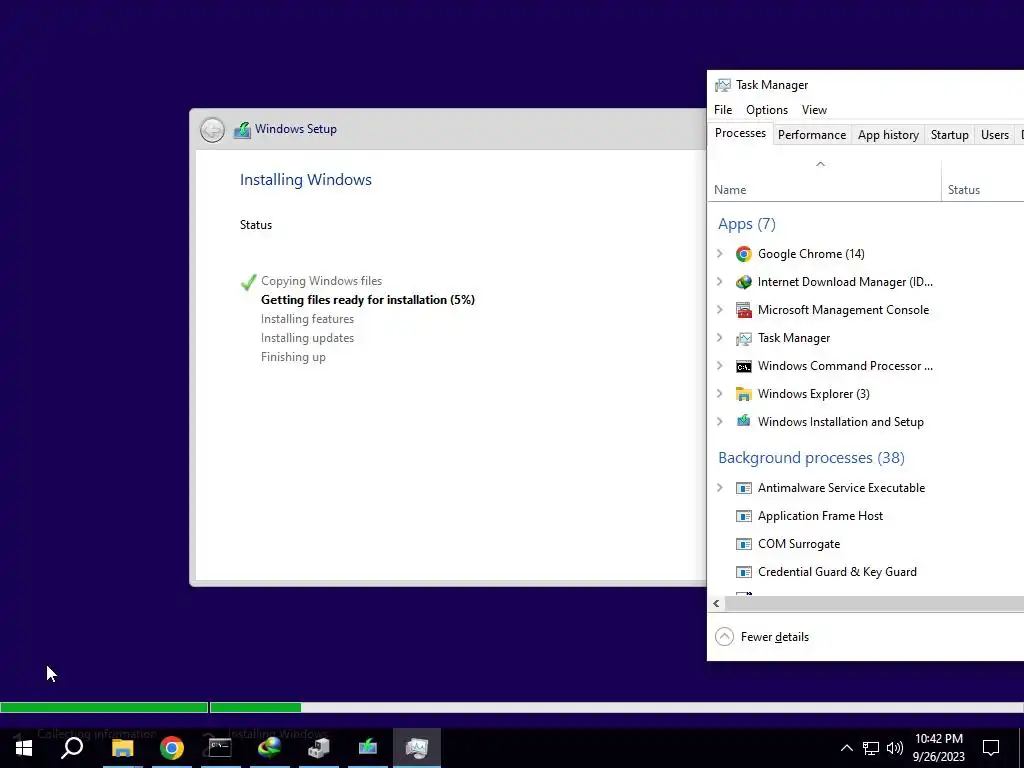Open Windows Setup from the taskbar
Viewport: 1024px width, 768px height.
[368, 748]
